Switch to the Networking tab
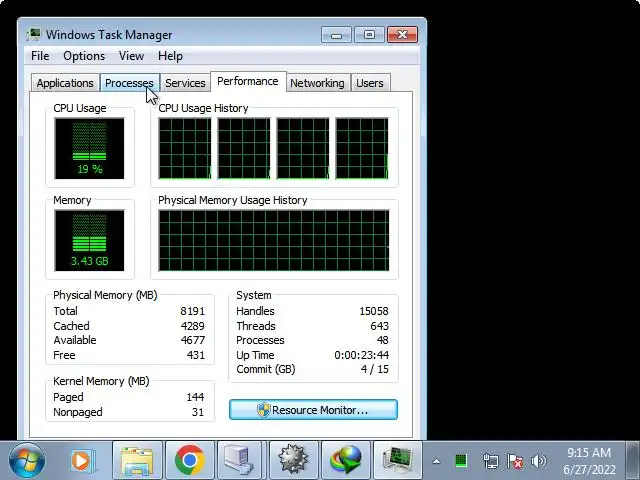Viewport: 640px width, 480px height. [317, 83]
